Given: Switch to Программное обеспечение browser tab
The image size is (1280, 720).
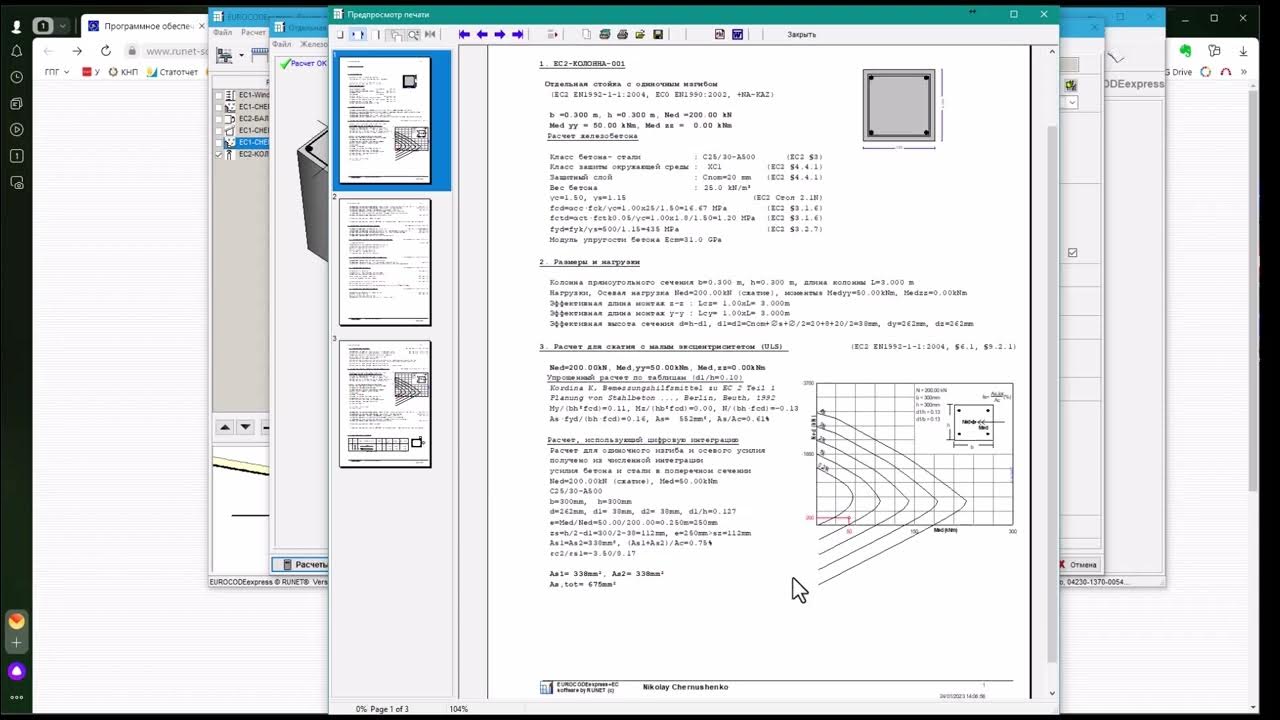Looking at the screenshot, I should pos(145,26).
